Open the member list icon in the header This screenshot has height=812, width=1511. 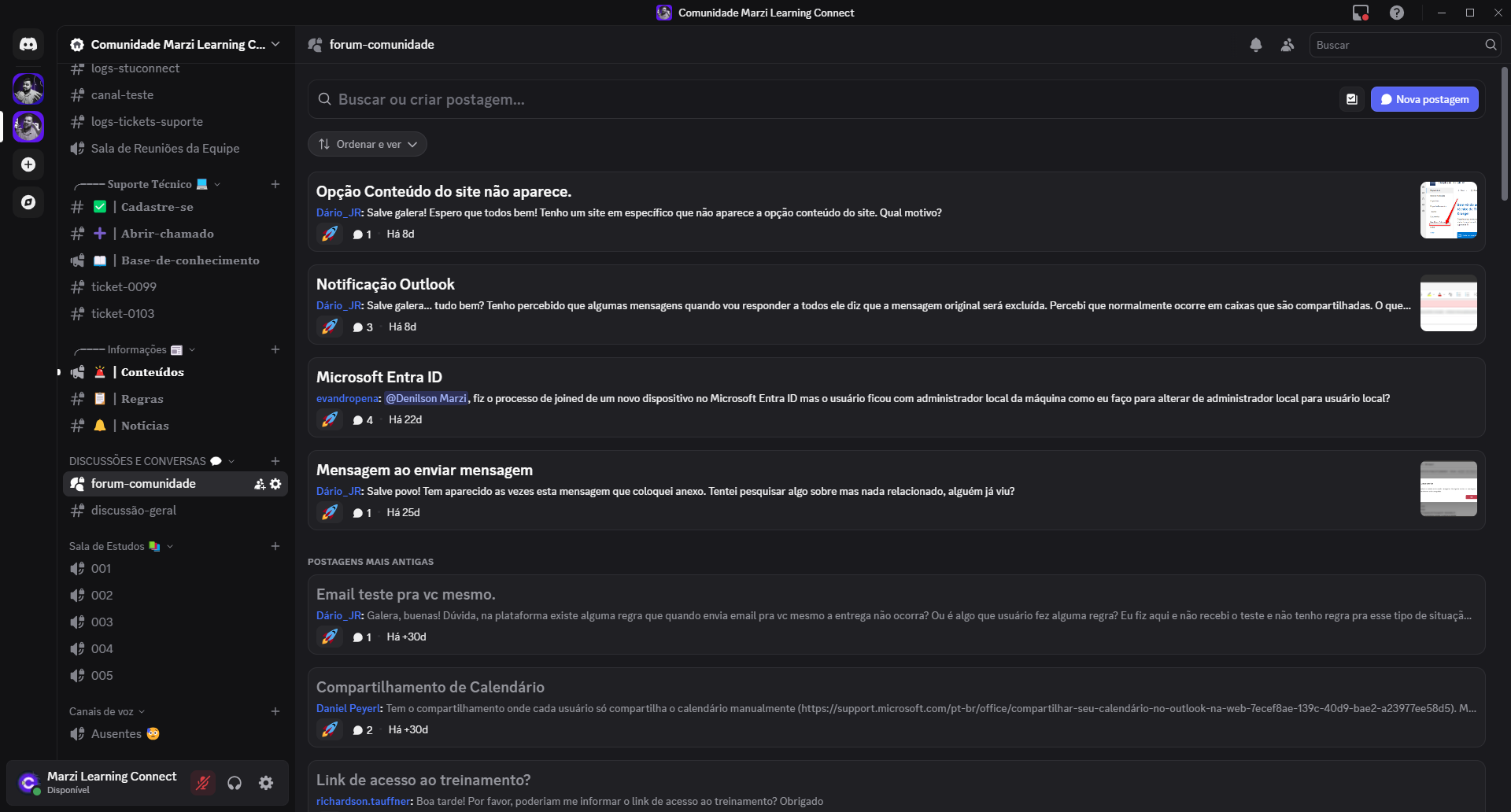click(x=1287, y=45)
